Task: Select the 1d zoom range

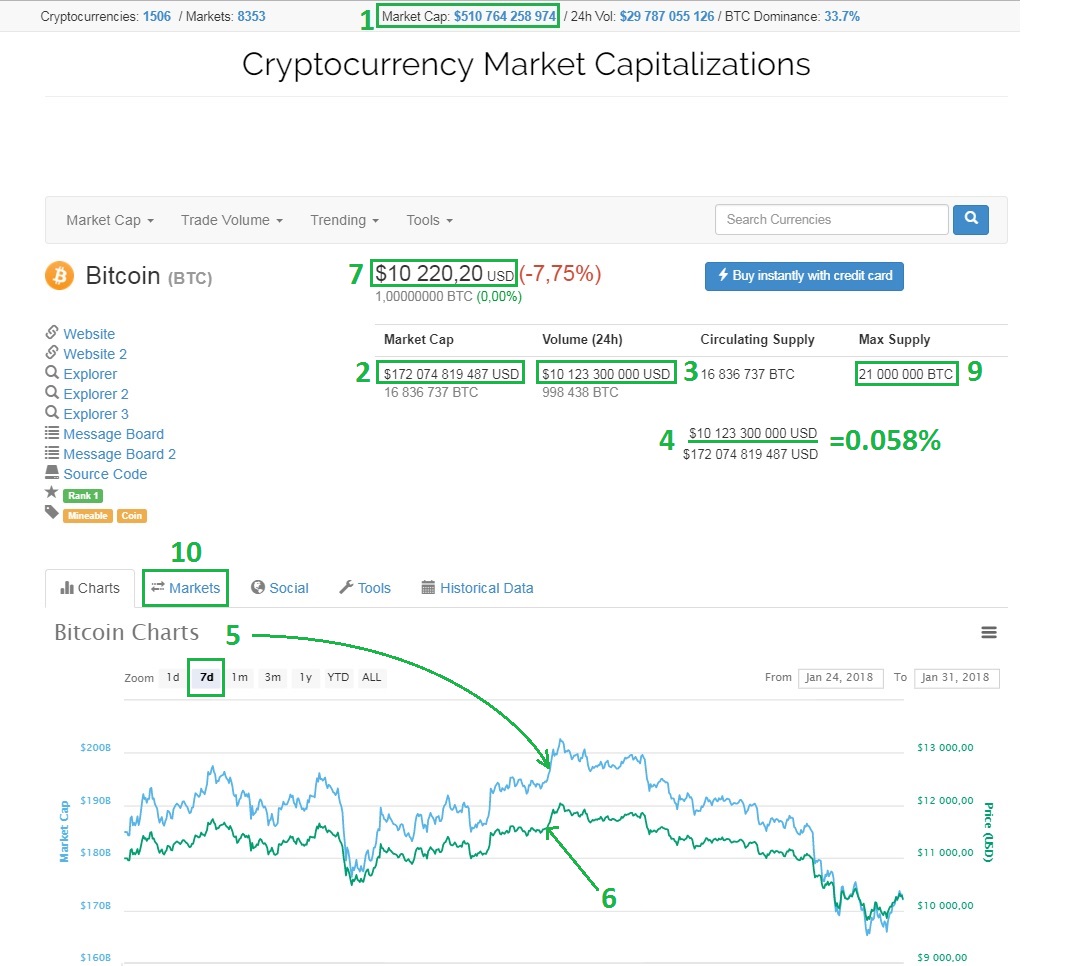Action: click(173, 677)
